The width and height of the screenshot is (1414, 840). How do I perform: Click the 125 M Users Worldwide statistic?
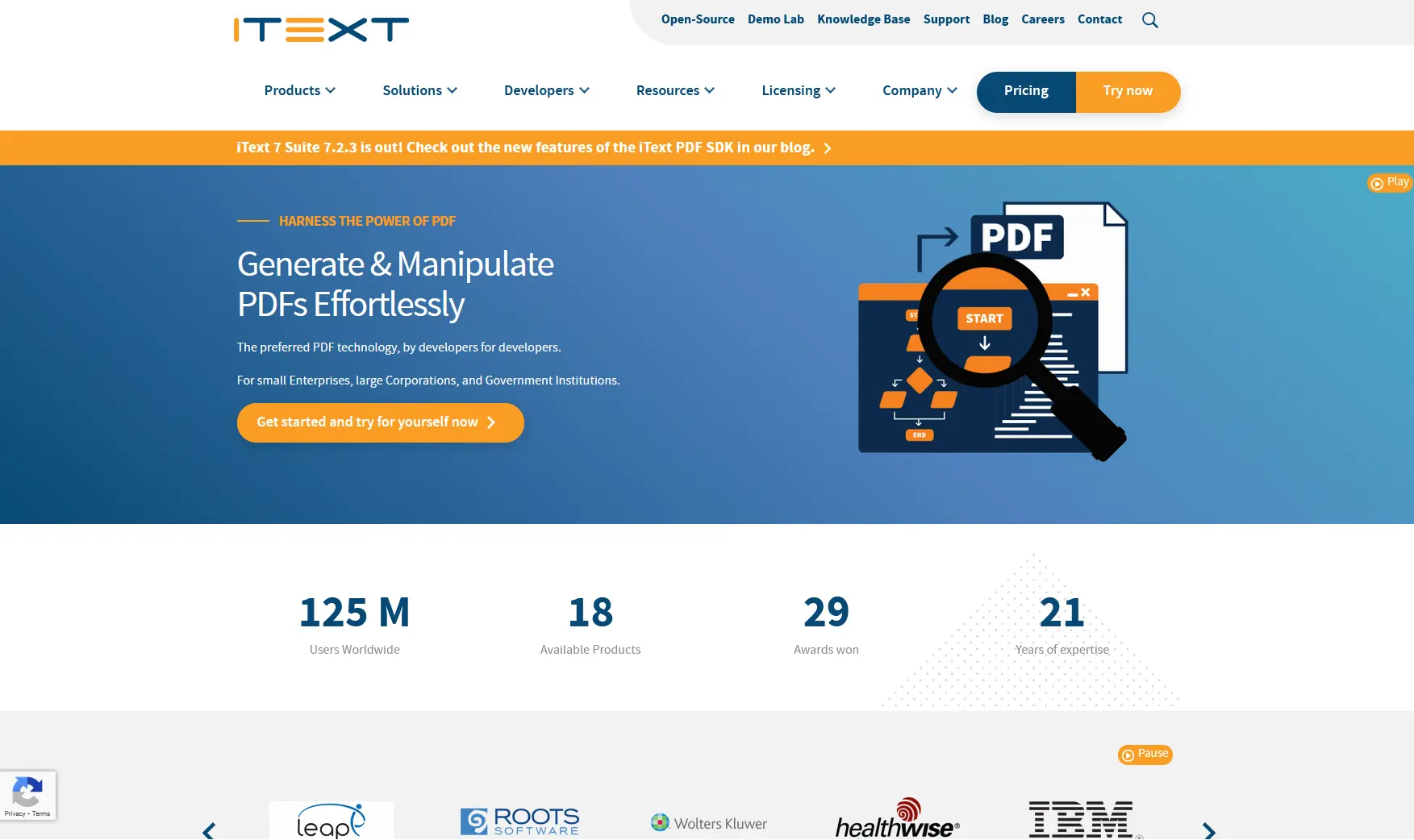coord(355,624)
